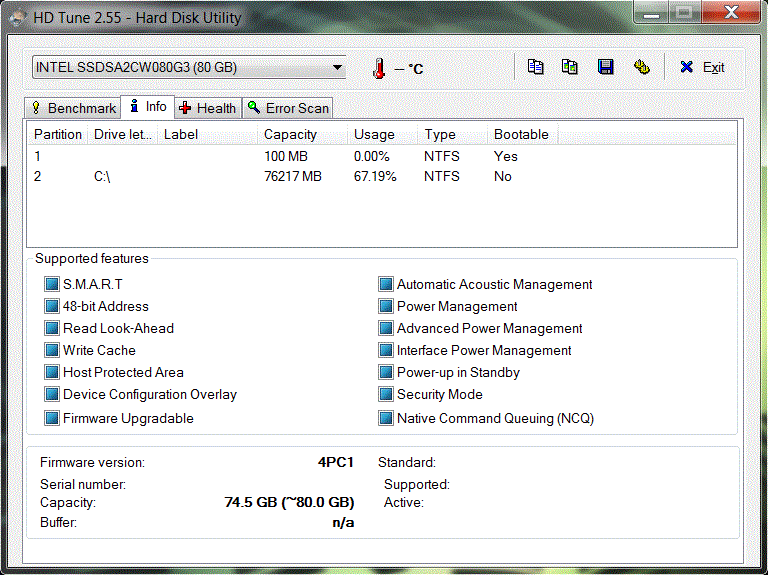This screenshot has width=768, height=575.
Task: Click the 76217 MB capacity value
Action: click(x=292, y=176)
